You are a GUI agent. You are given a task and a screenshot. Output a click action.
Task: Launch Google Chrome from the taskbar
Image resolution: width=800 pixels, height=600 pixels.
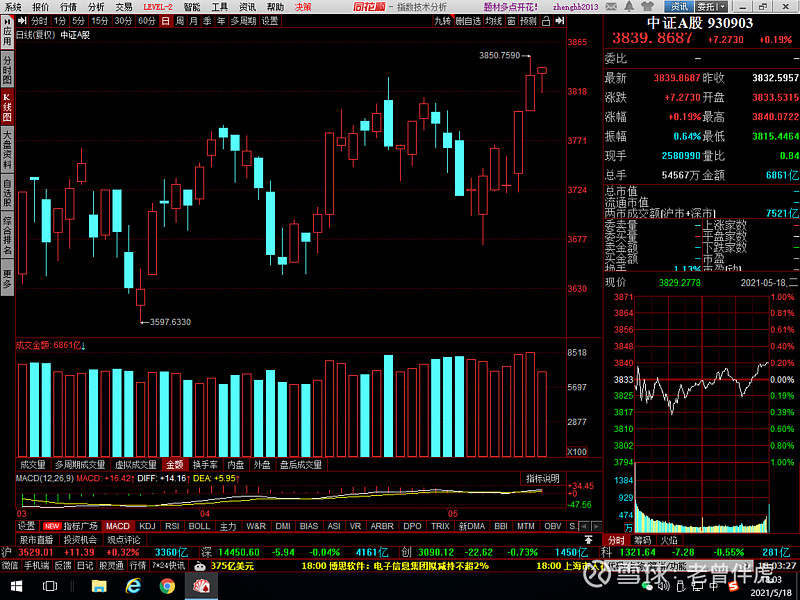tap(167, 586)
